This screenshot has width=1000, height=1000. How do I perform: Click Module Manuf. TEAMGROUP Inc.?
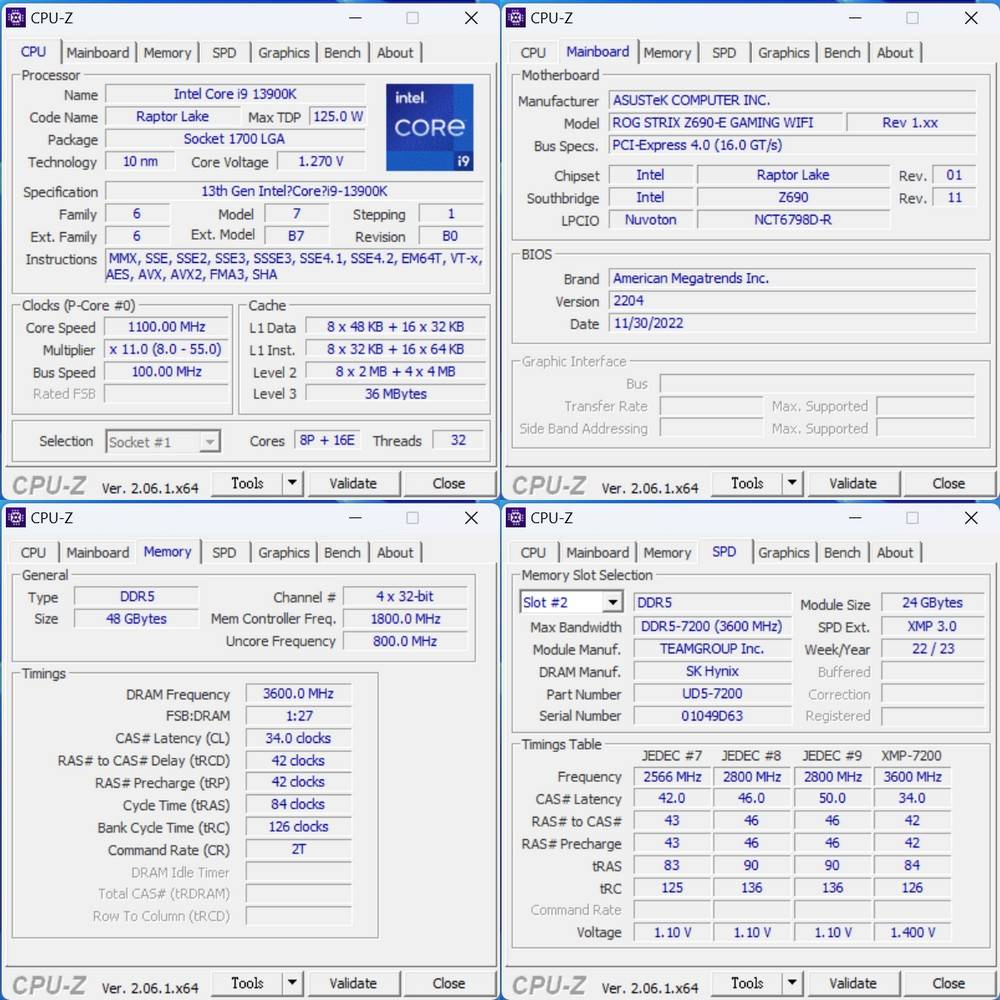(712, 649)
